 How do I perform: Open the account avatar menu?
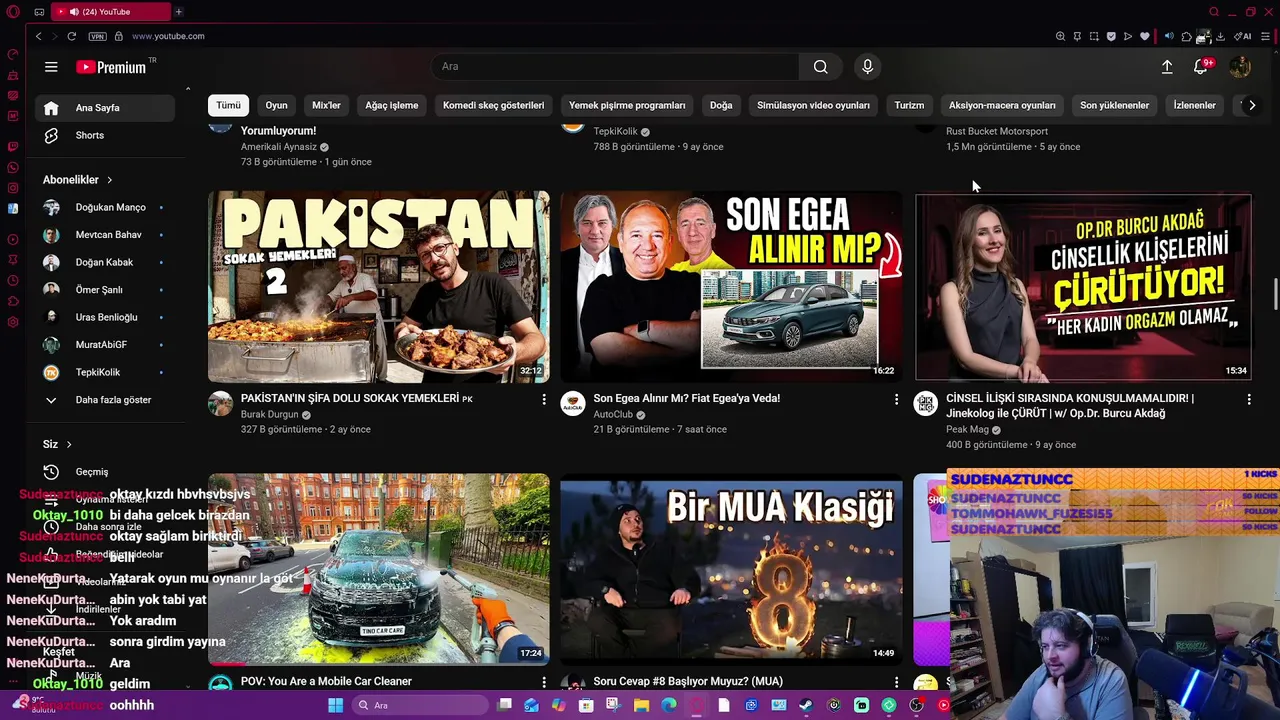1240,67
